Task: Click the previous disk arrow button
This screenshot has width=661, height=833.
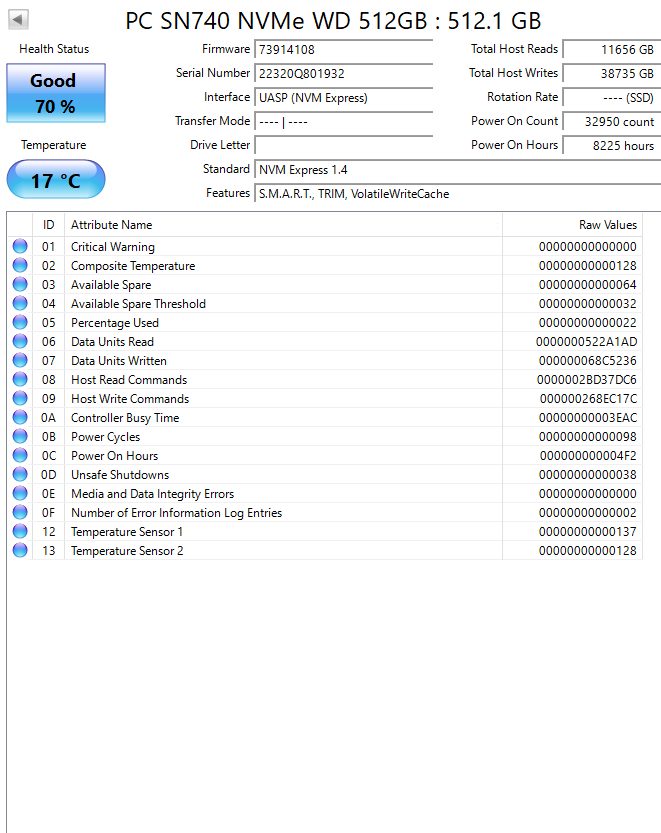Action: point(18,20)
